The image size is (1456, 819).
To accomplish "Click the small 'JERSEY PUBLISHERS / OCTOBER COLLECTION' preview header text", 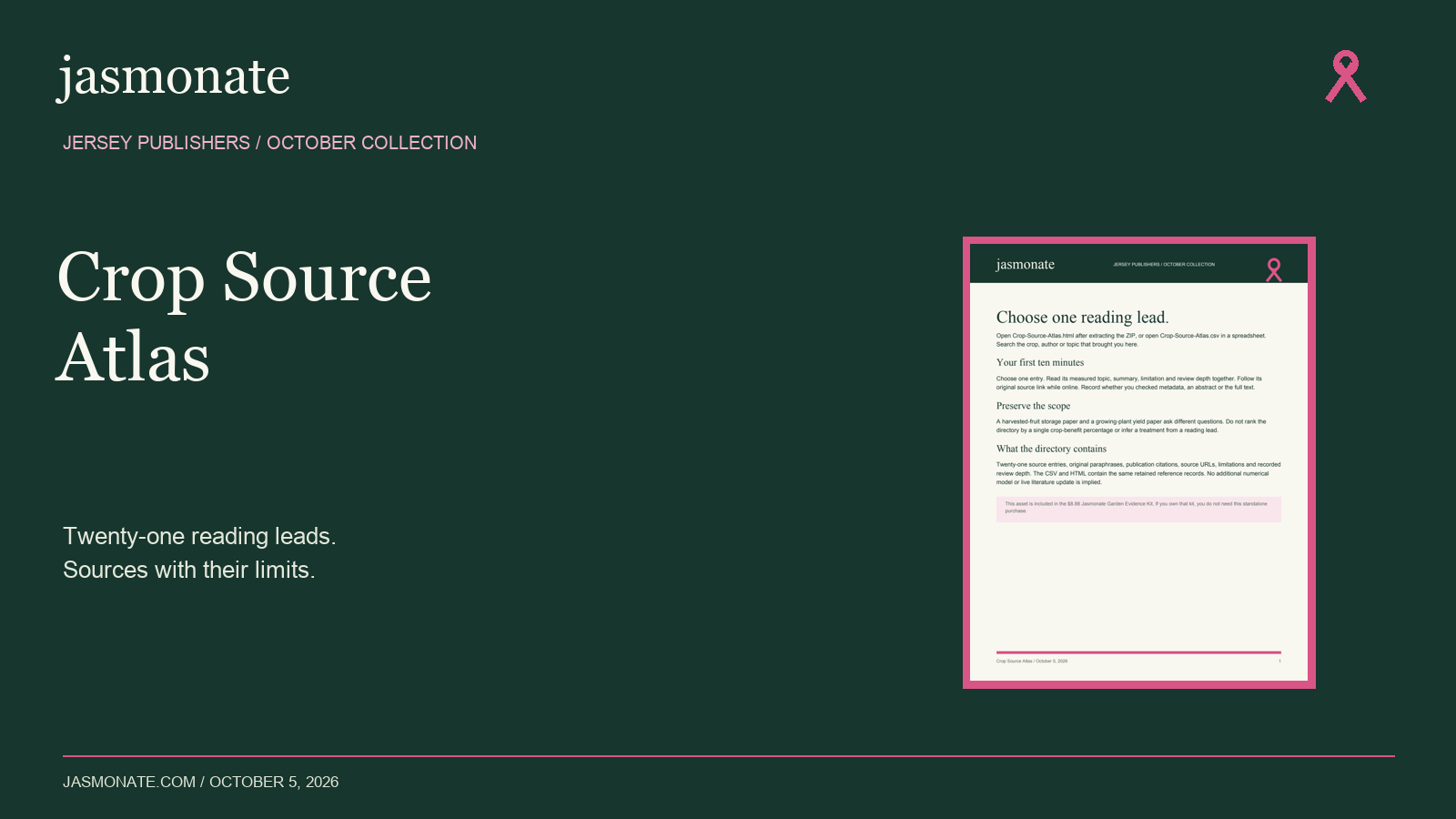I will coord(1164,265).
